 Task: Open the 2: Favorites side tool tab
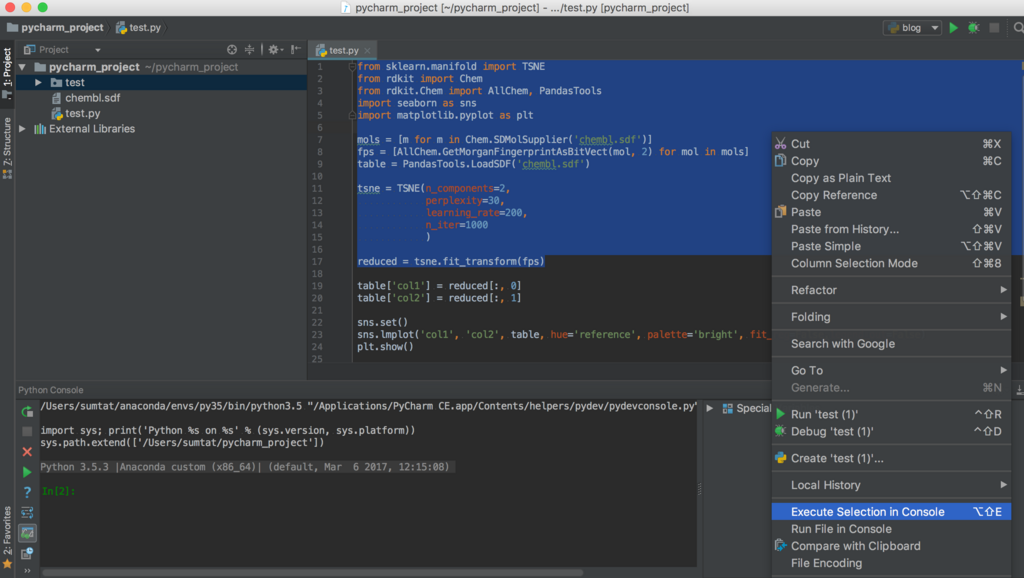pyautogui.click(x=7, y=537)
